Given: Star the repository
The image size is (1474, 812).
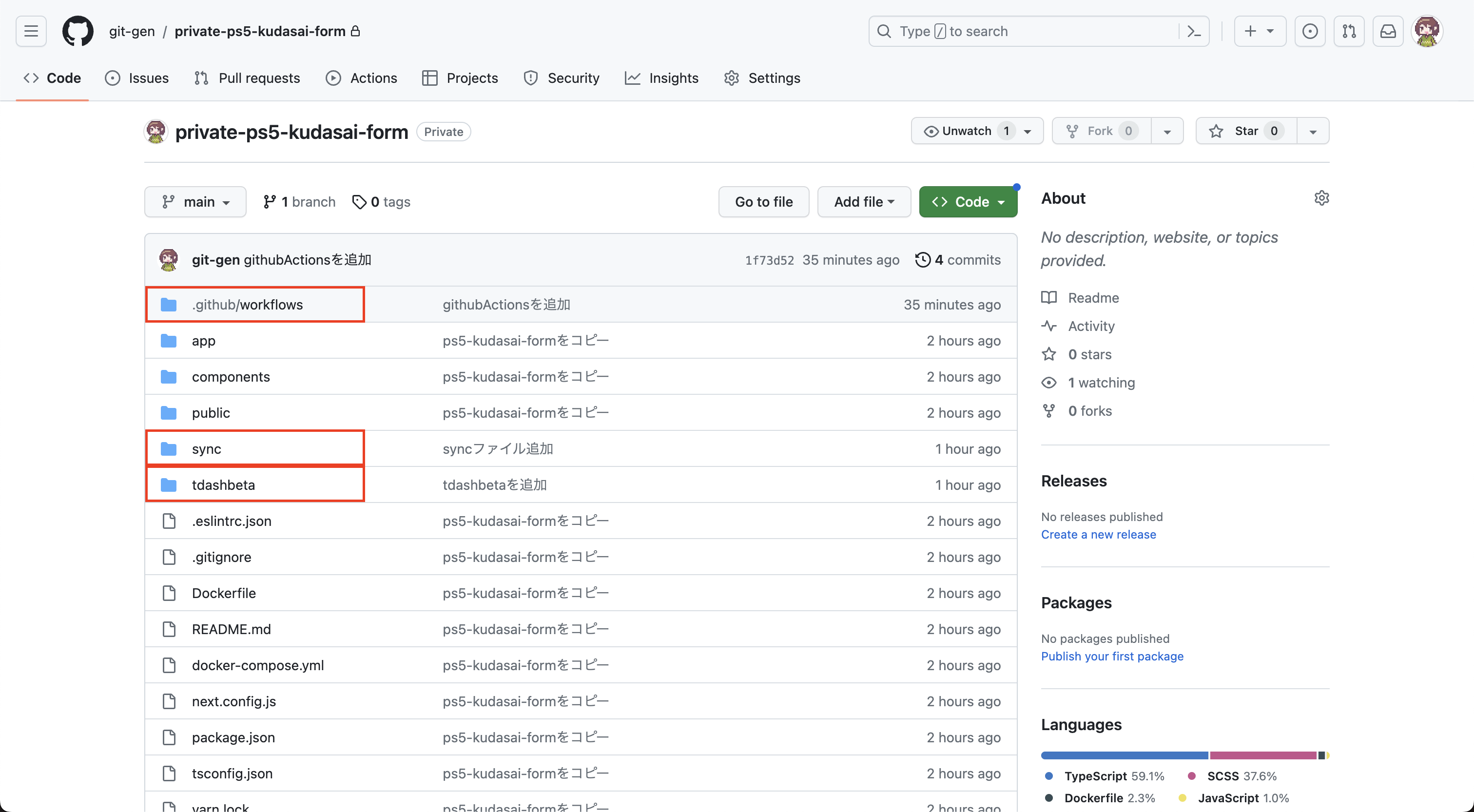Looking at the screenshot, I should 1246,131.
